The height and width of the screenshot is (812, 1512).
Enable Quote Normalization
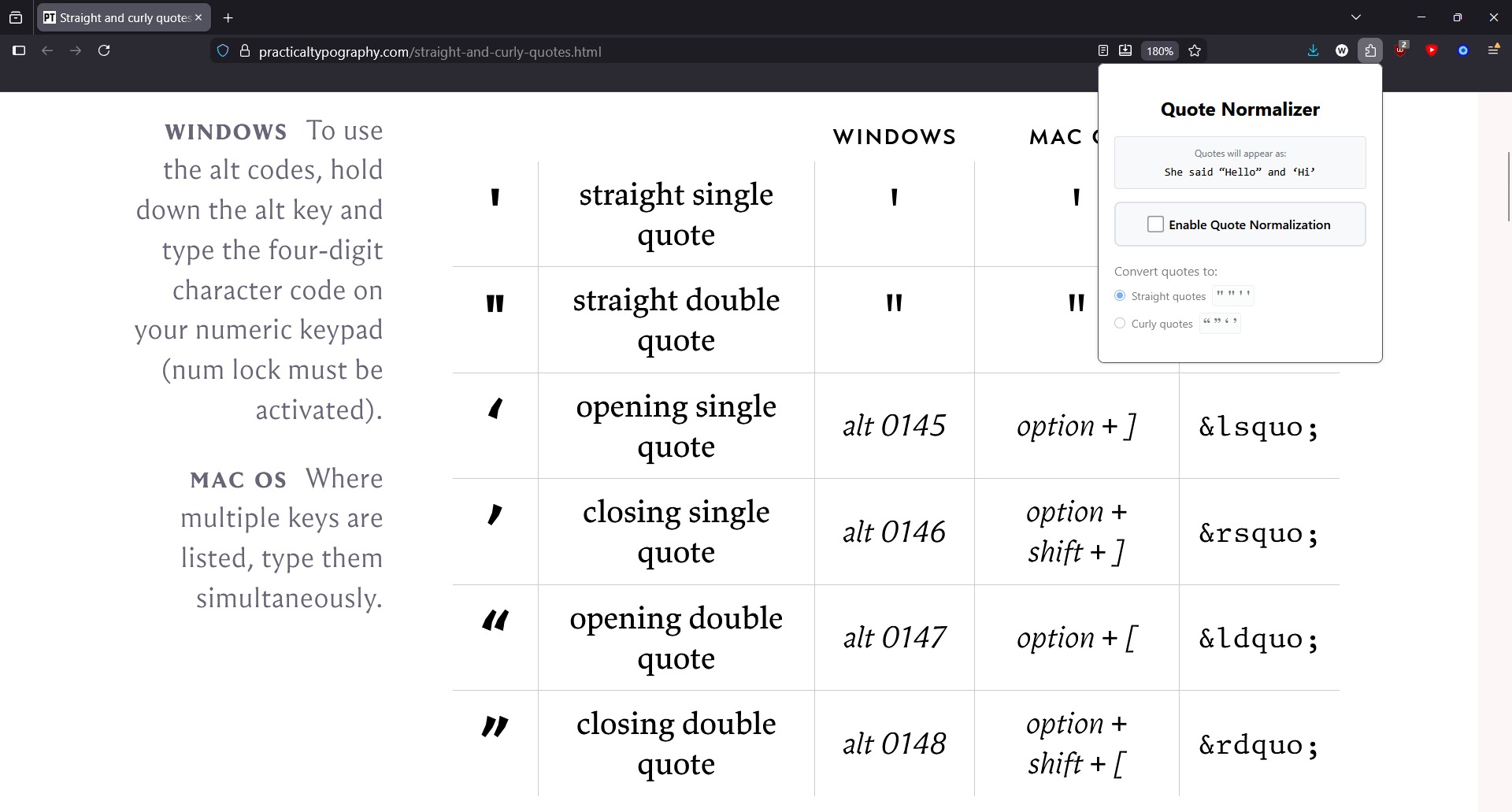1154,224
